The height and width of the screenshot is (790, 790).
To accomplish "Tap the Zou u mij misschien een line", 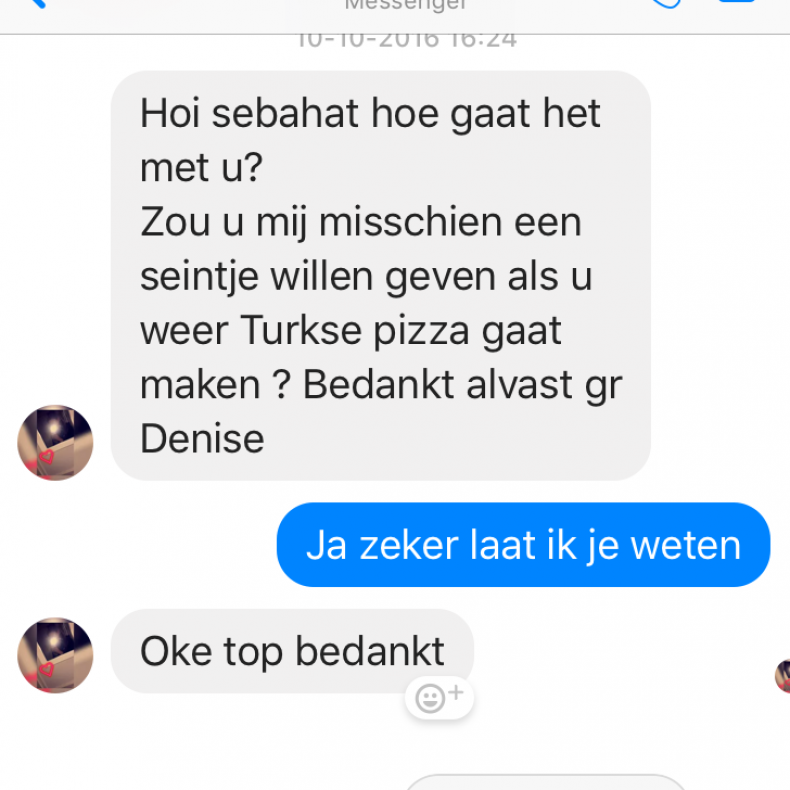I will click(361, 223).
